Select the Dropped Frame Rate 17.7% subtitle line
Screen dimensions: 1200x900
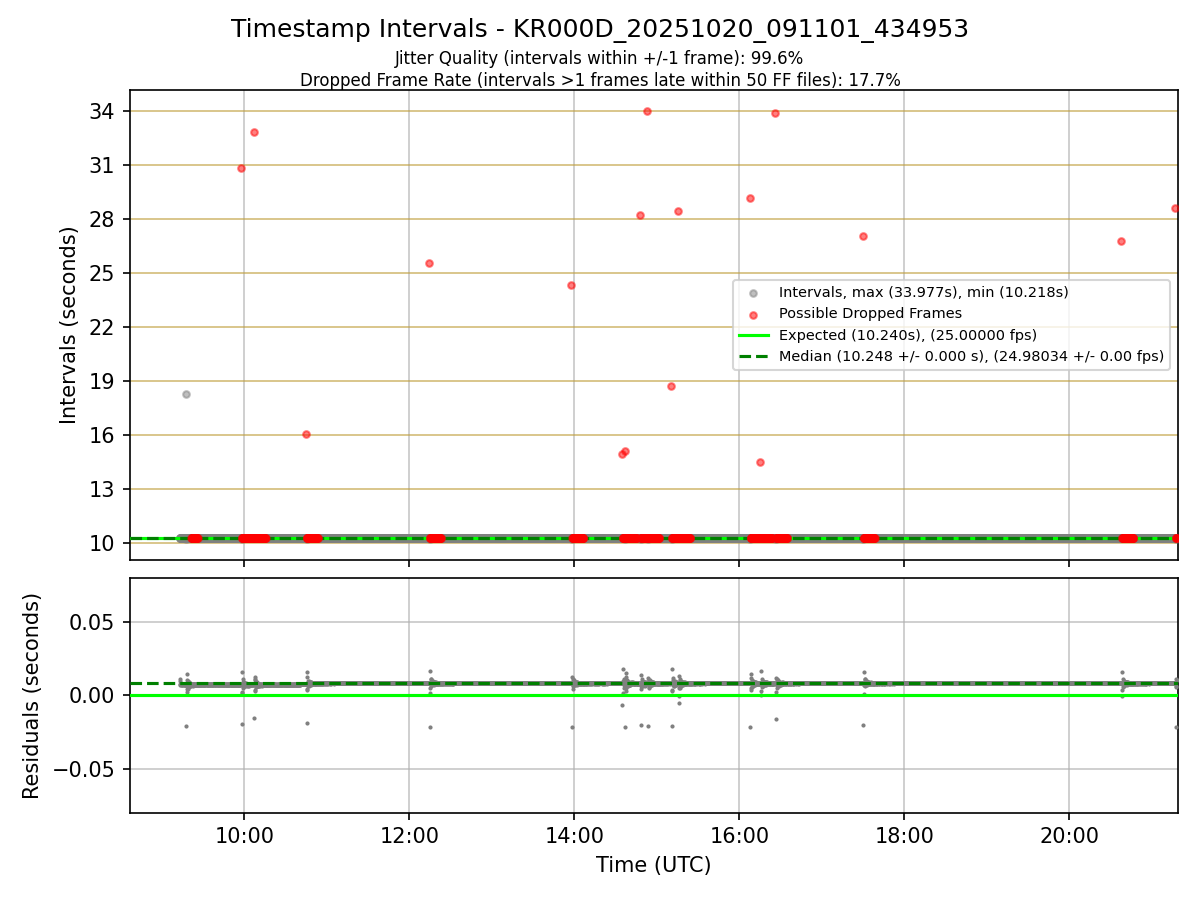pos(600,80)
